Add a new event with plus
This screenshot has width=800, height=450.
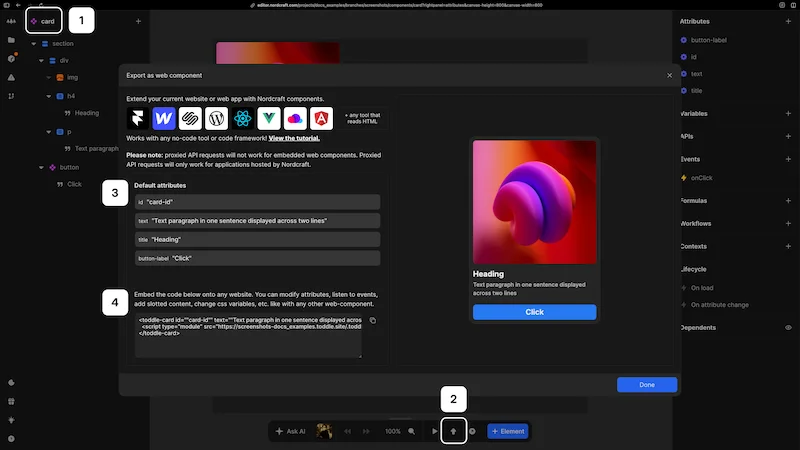(x=788, y=159)
